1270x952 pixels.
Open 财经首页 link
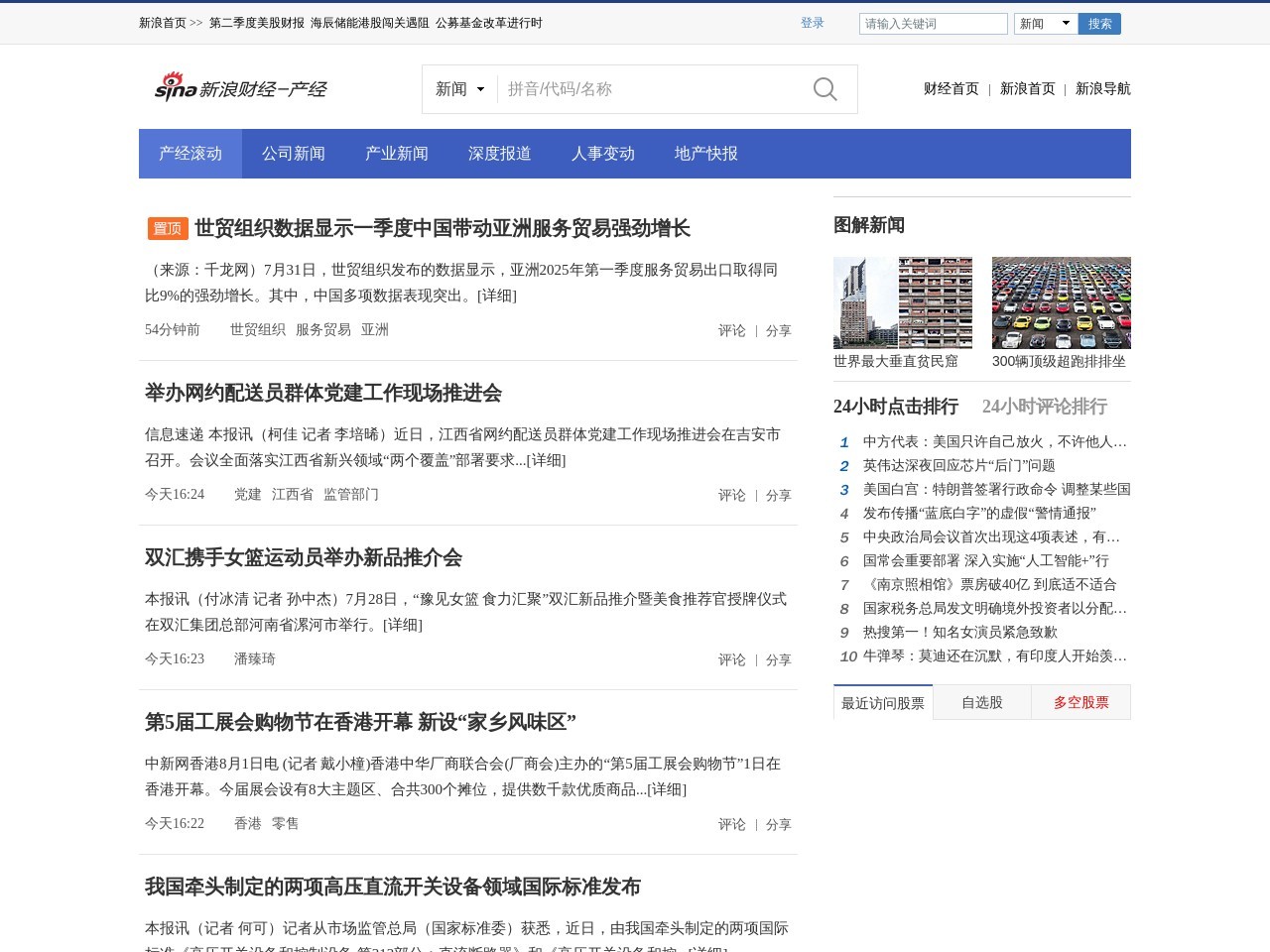point(951,89)
